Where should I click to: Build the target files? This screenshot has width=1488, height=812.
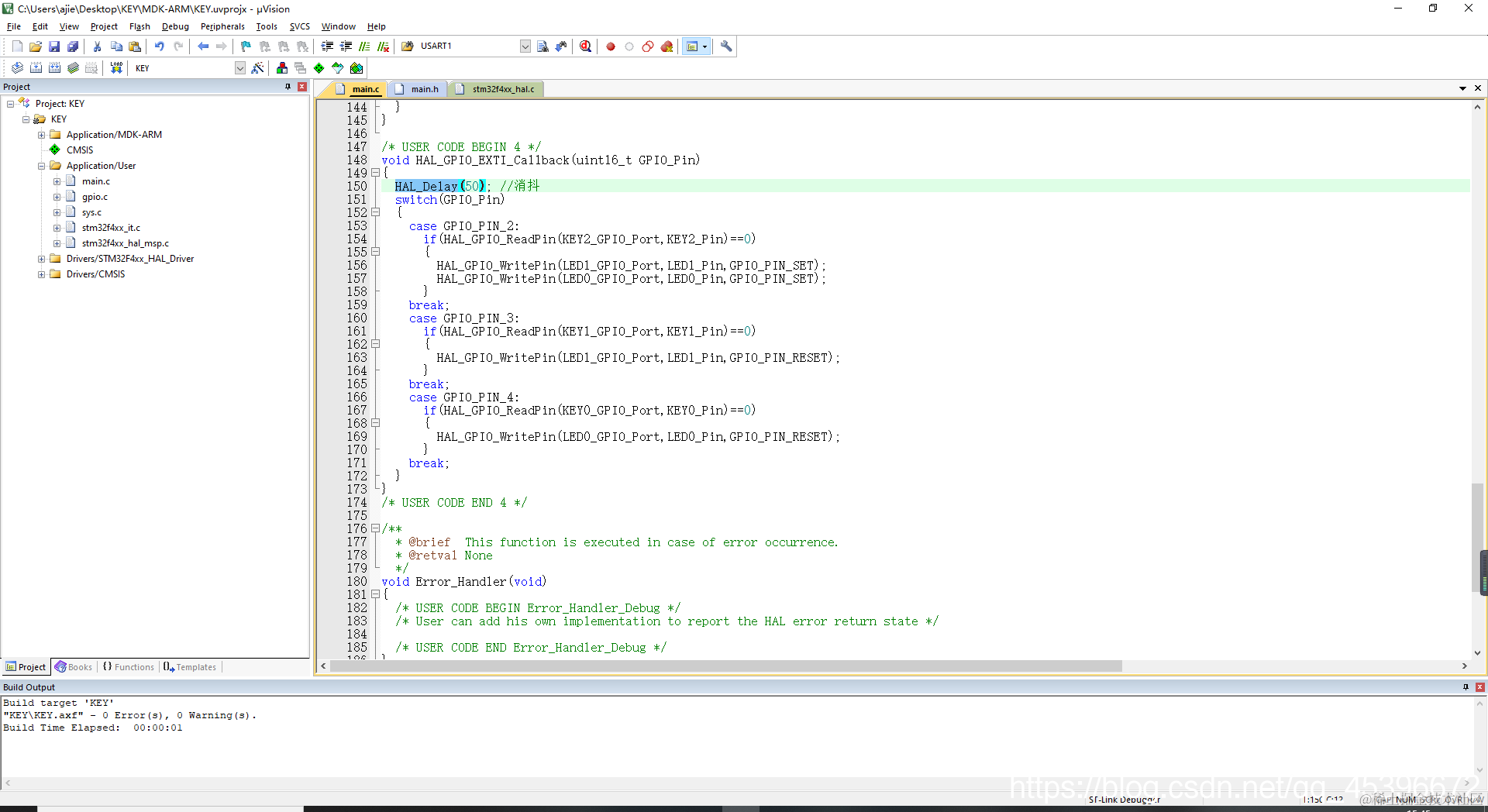36,68
